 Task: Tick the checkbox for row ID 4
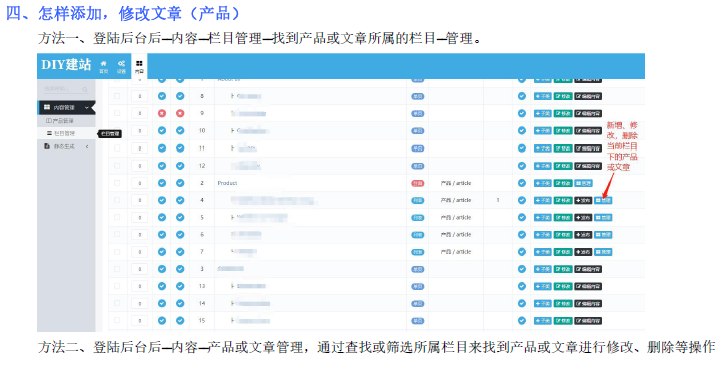click(x=117, y=200)
